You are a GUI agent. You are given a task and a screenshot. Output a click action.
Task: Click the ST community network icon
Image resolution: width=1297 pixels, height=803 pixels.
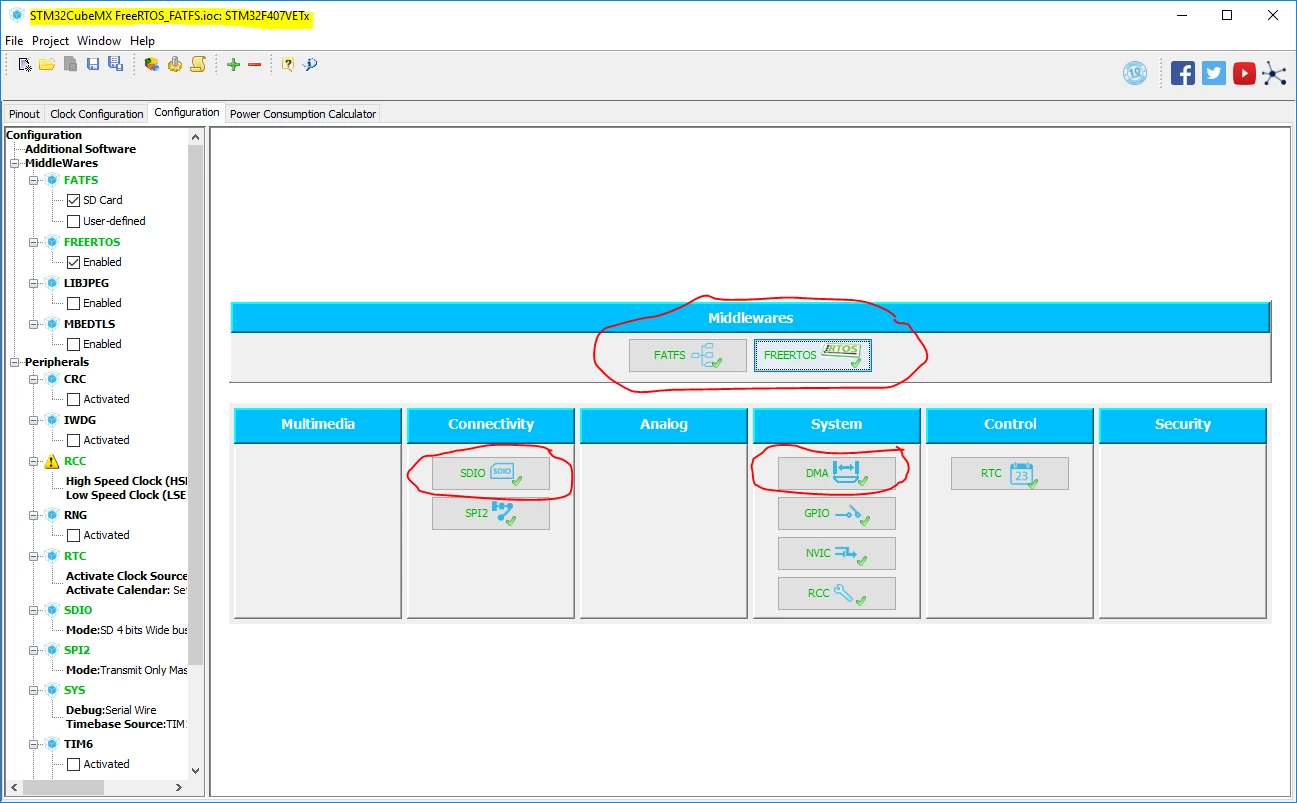(x=1274, y=72)
